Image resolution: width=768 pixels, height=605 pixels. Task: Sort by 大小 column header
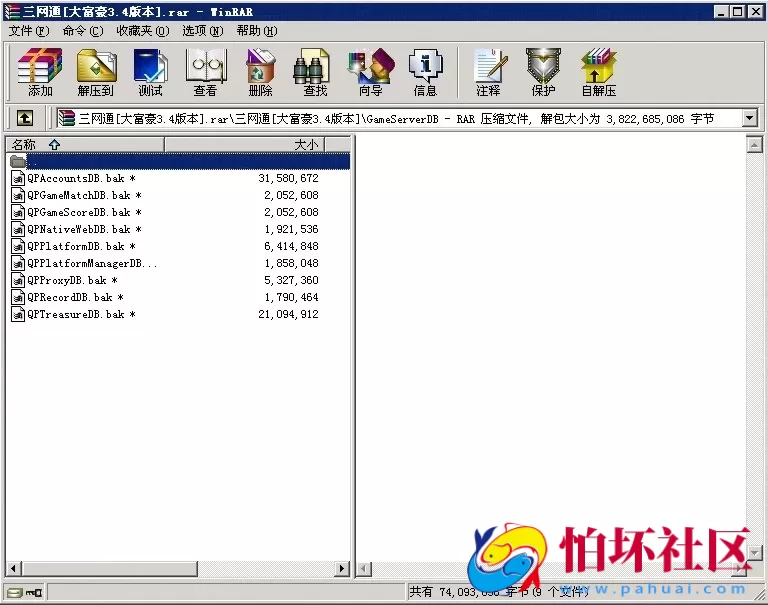[244, 145]
